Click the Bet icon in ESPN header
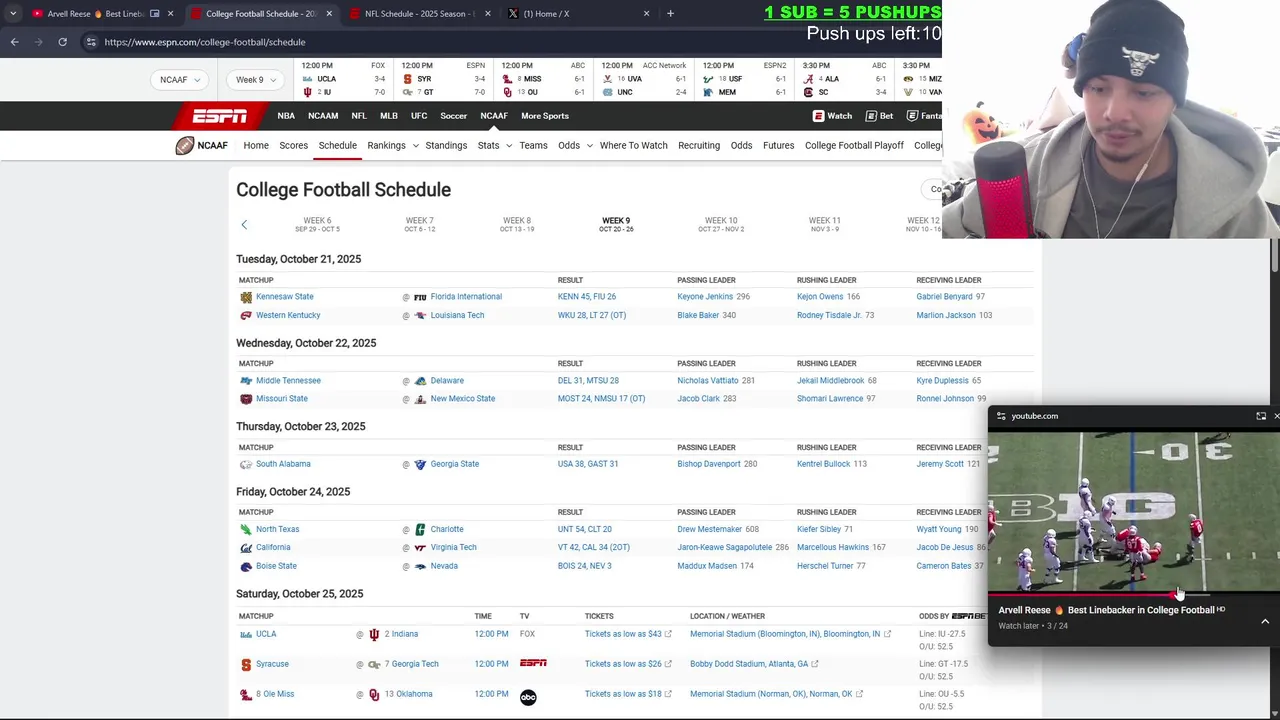Image resolution: width=1280 pixels, height=720 pixels. pos(871,116)
